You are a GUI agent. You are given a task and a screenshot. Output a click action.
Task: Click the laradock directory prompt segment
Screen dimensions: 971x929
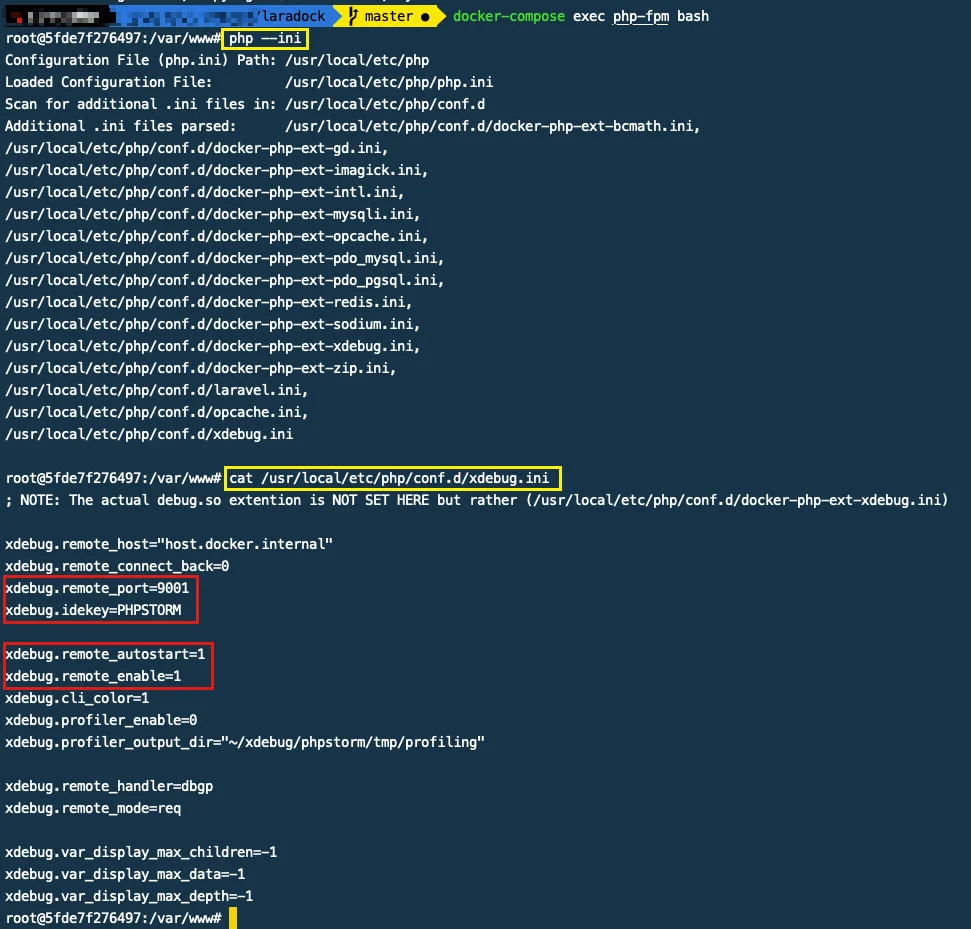pyautogui.click(x=290, y=17)
